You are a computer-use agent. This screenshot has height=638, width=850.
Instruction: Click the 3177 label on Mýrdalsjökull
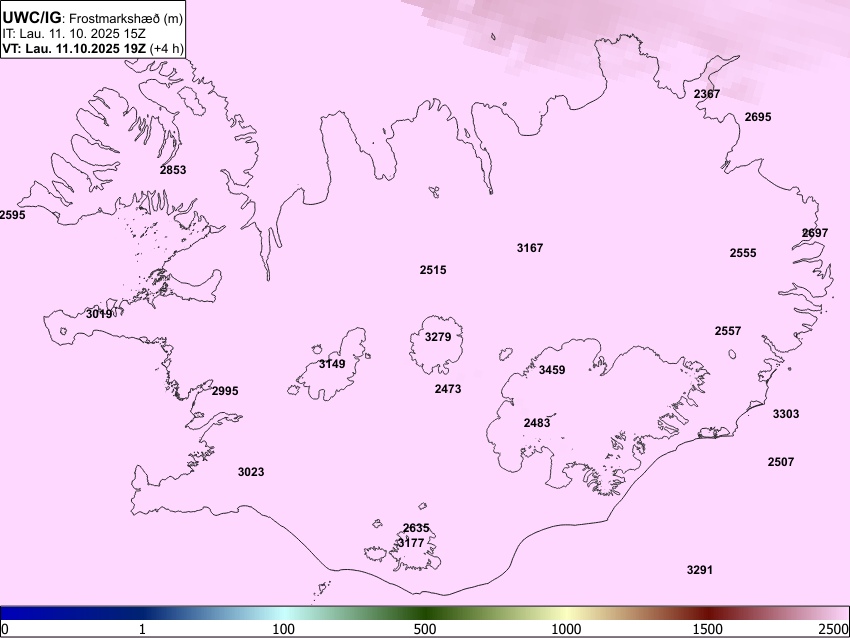410,543
